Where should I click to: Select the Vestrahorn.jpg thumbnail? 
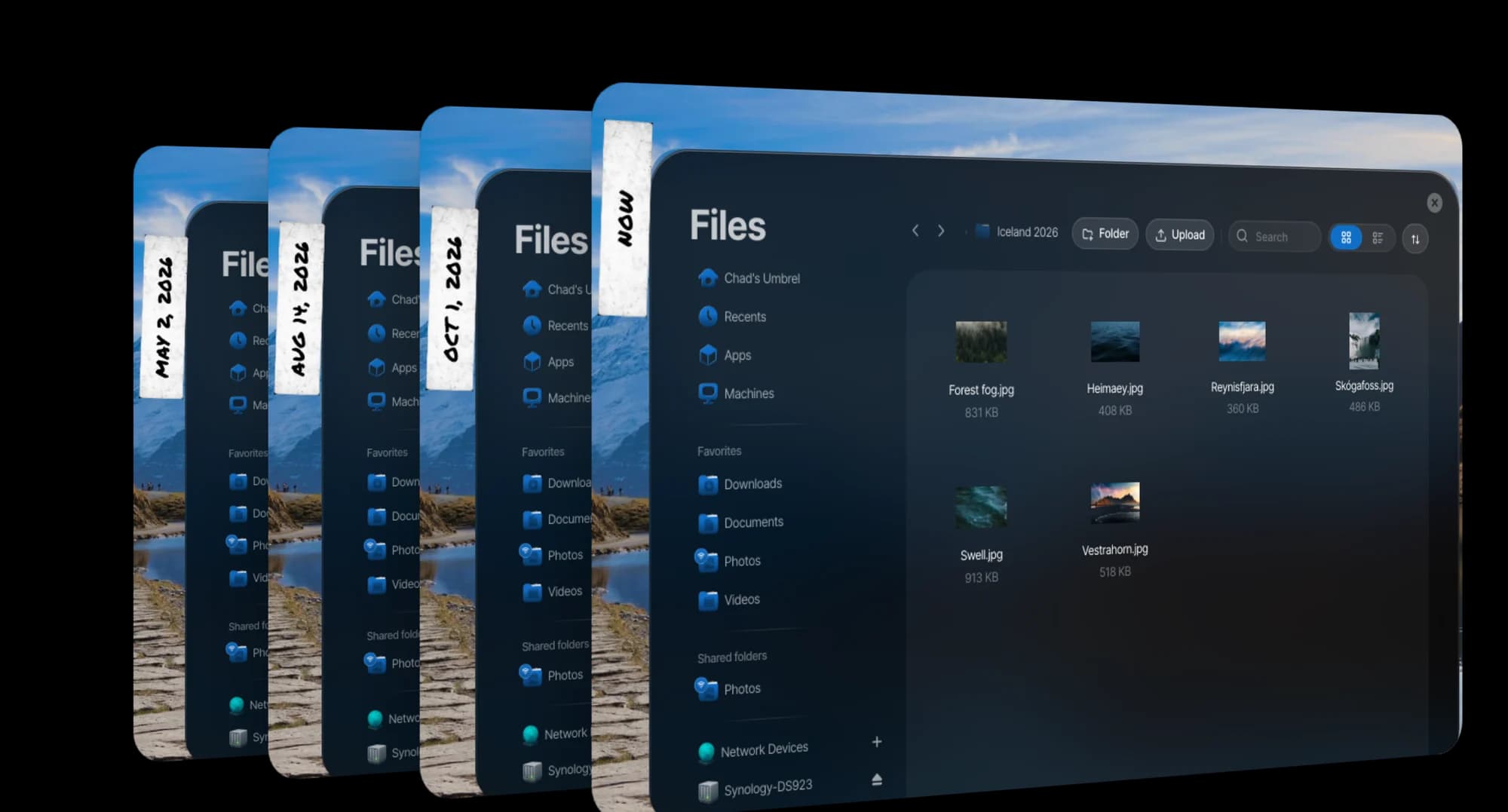[1114, 502]
